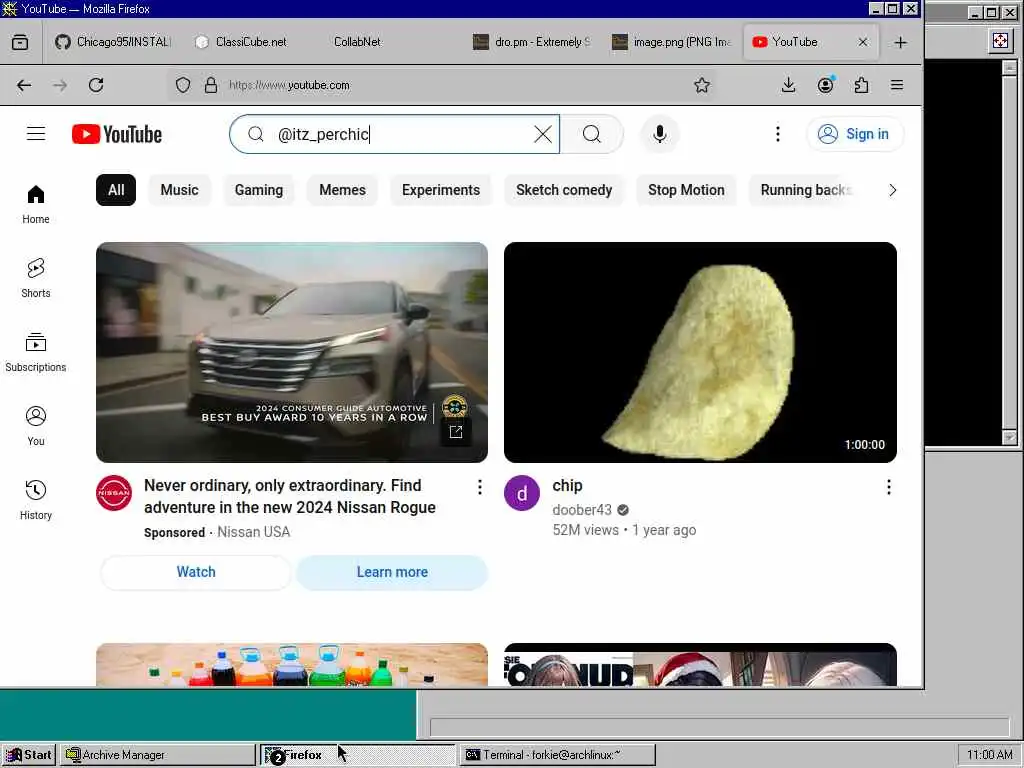Open the Nissan Rogue ad title
This screenshot has width=1024, height=768.
pyautogui.click(x=290, y=496)
